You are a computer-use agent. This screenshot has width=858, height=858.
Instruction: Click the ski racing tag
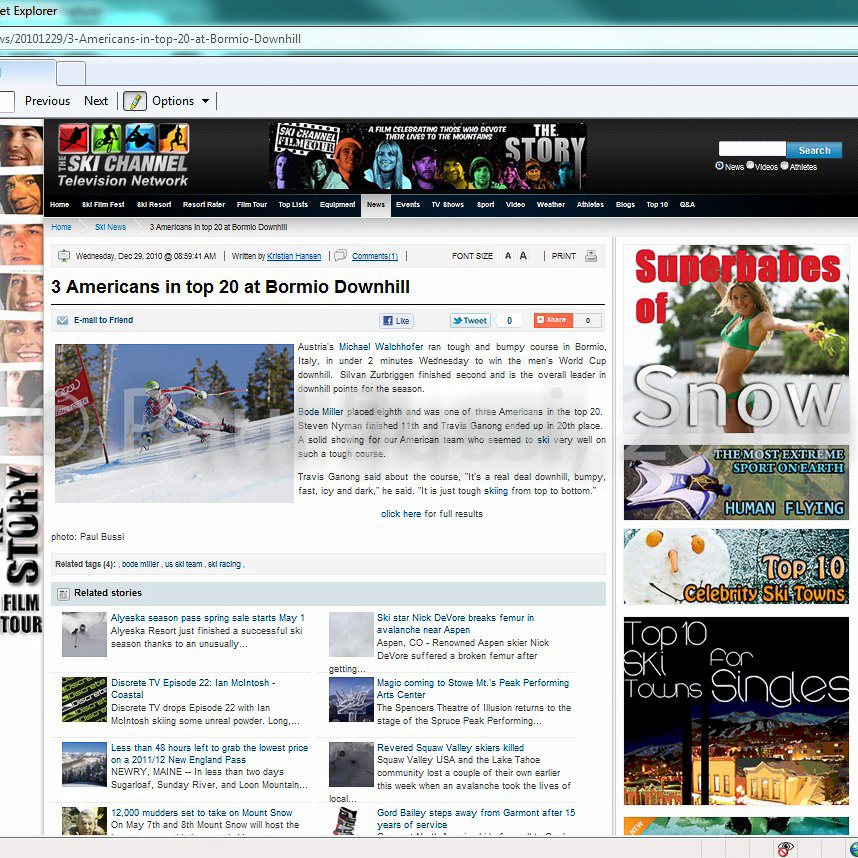pos(224,564)
